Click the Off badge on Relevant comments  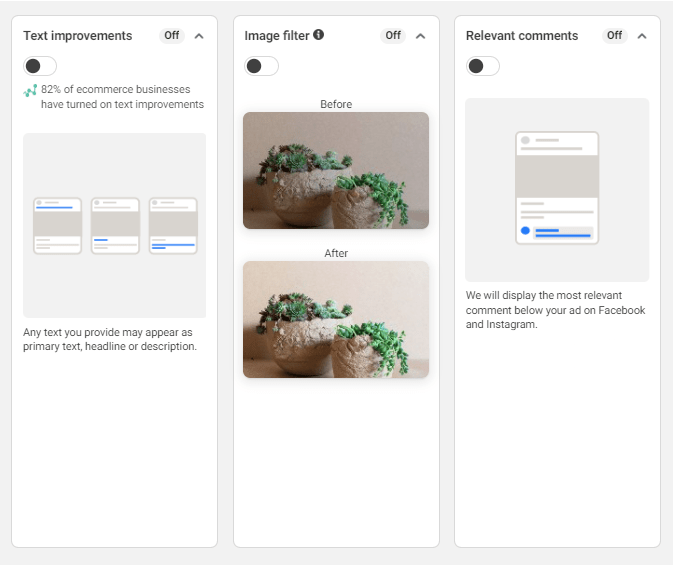pyautogui.click(x=614, y=36)
